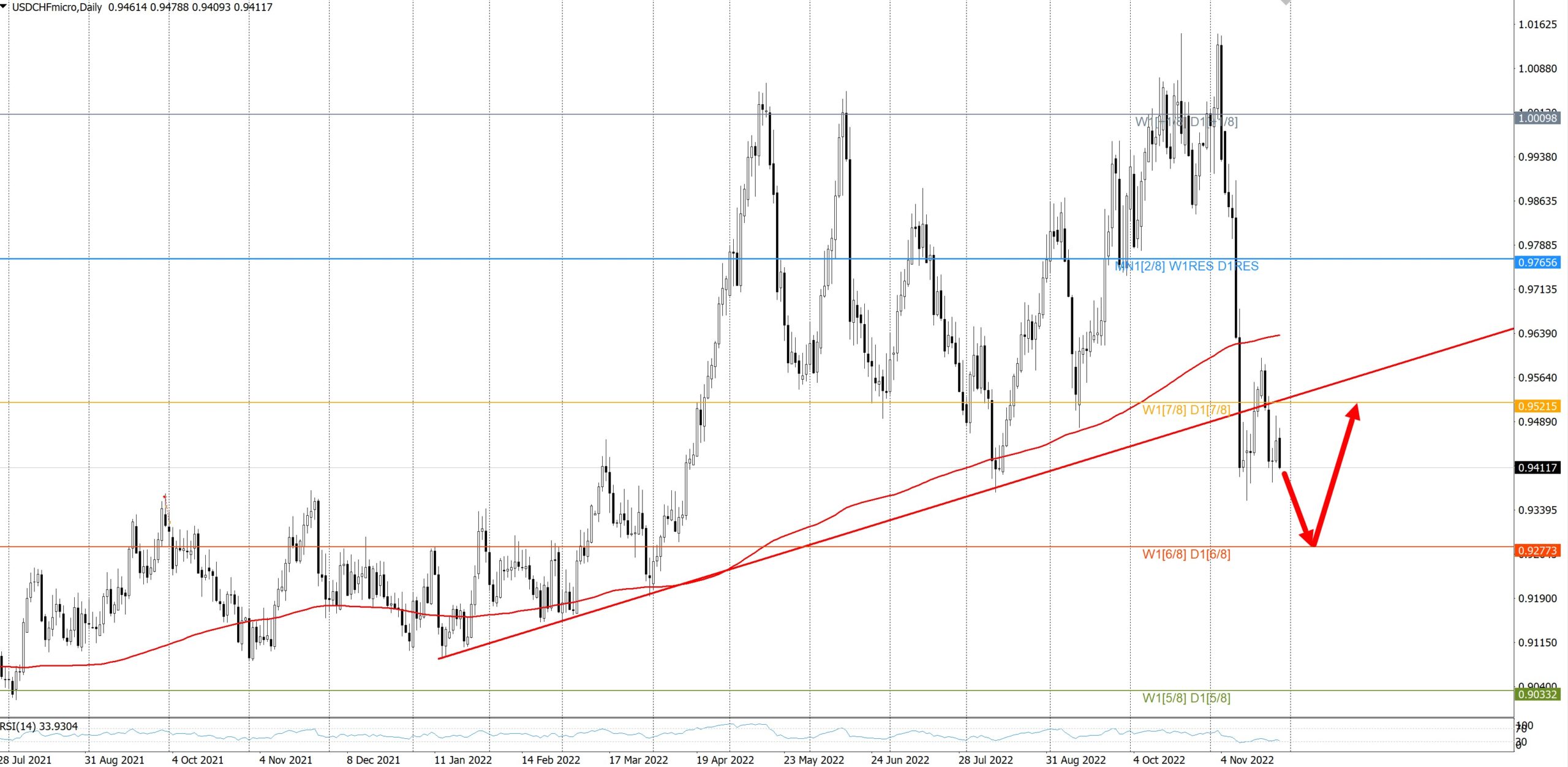The image size is (1568, 767).
Task: Click the red downward forecast arrow
Action: click(x=1297, y=508)
